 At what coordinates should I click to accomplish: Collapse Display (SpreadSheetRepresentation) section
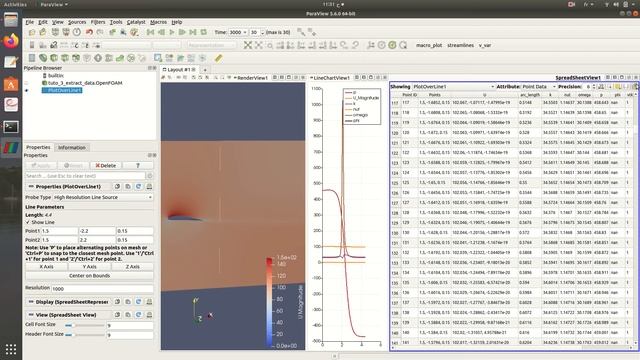[31, 302]
